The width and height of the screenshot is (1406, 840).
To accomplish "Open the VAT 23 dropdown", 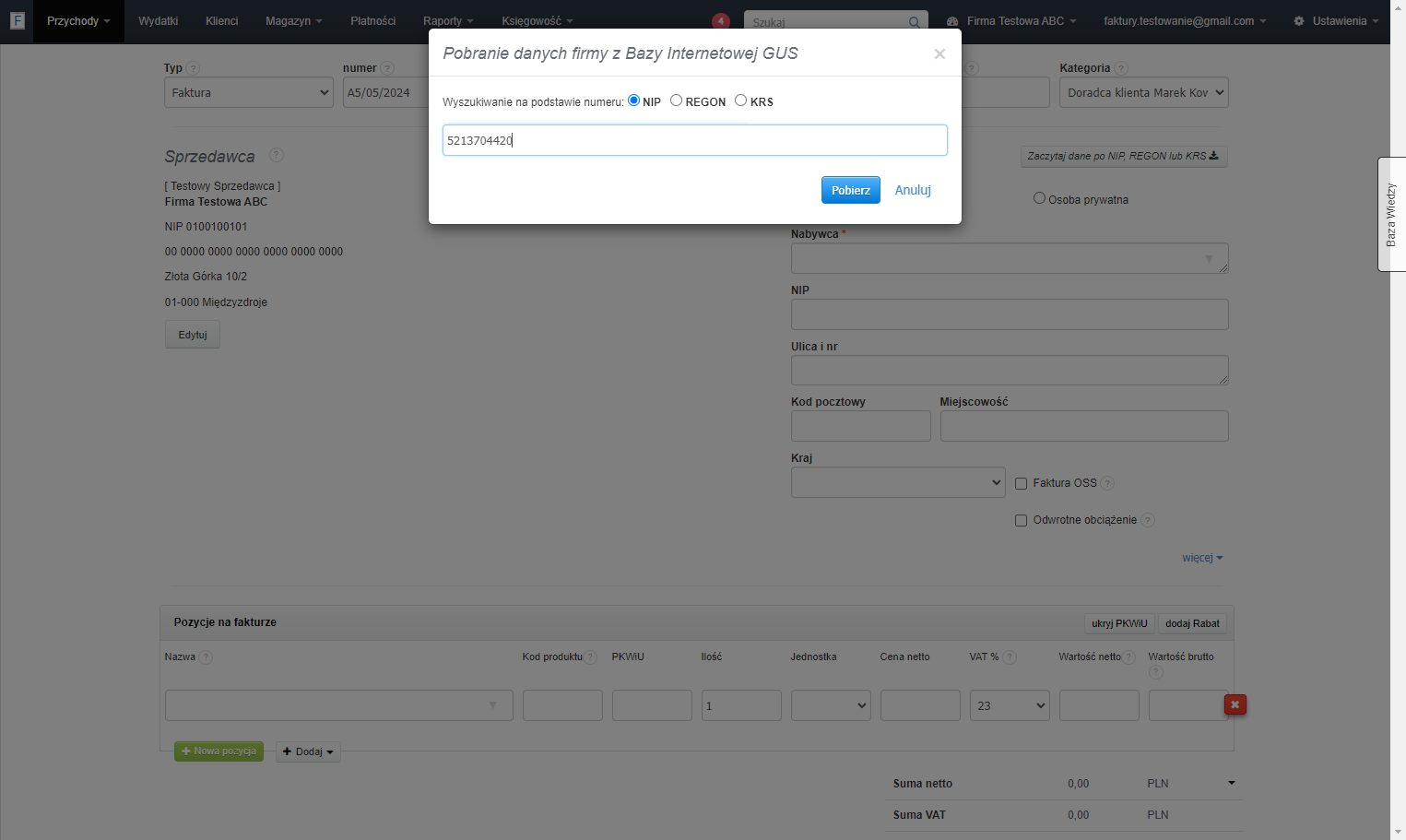I will (x=1010, y=705).
